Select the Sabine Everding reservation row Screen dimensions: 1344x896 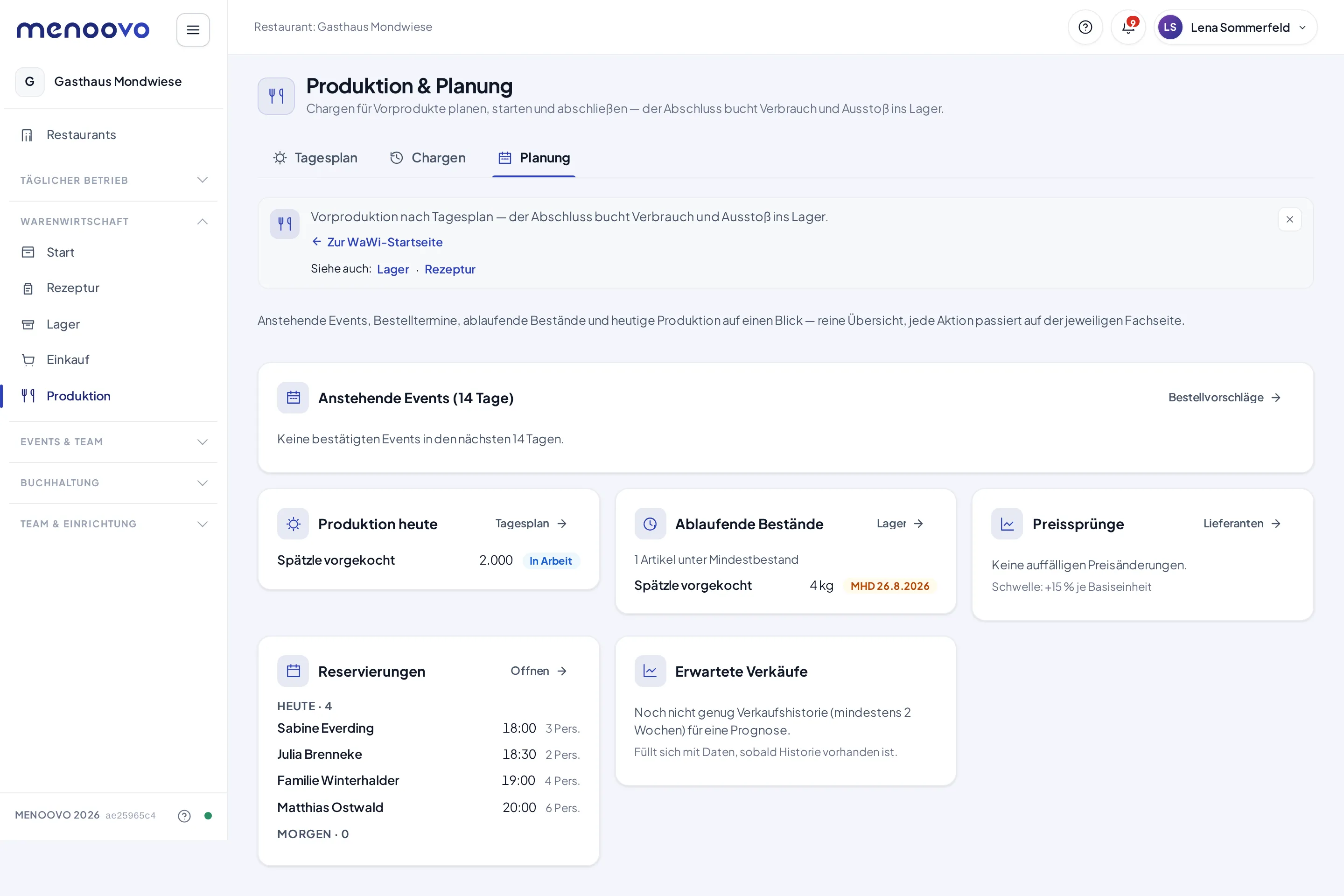coord(428,728)
